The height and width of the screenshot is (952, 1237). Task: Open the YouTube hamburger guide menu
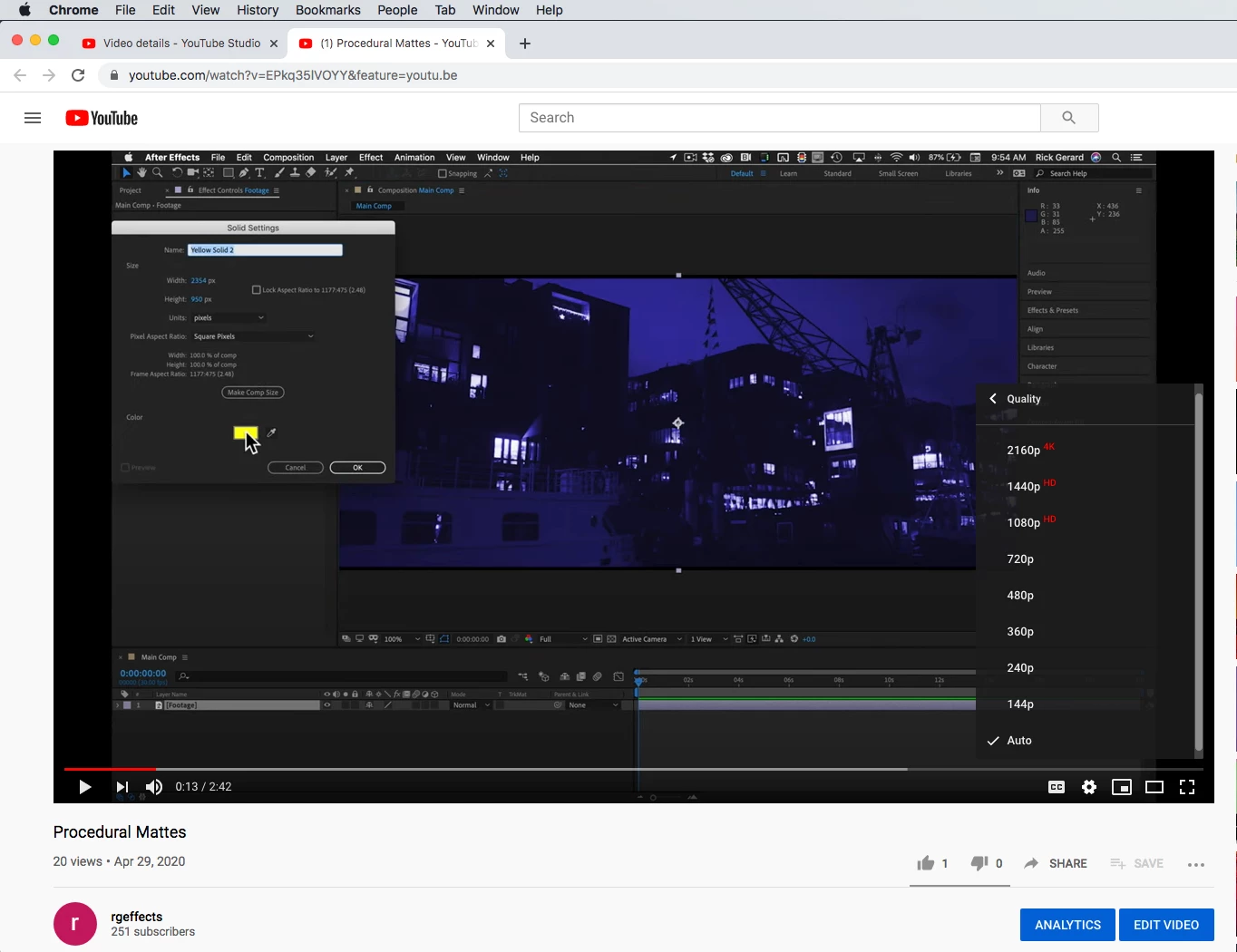point(33,118)
